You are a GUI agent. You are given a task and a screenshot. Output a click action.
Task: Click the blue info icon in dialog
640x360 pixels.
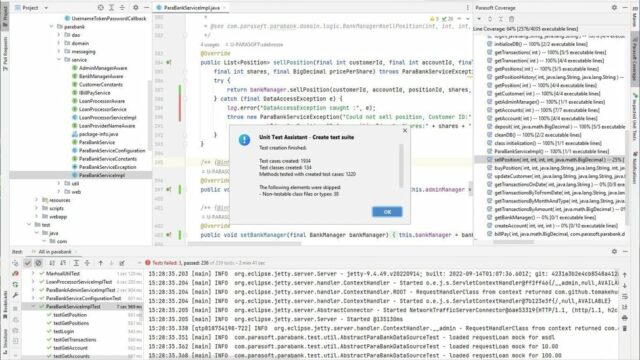244,140
